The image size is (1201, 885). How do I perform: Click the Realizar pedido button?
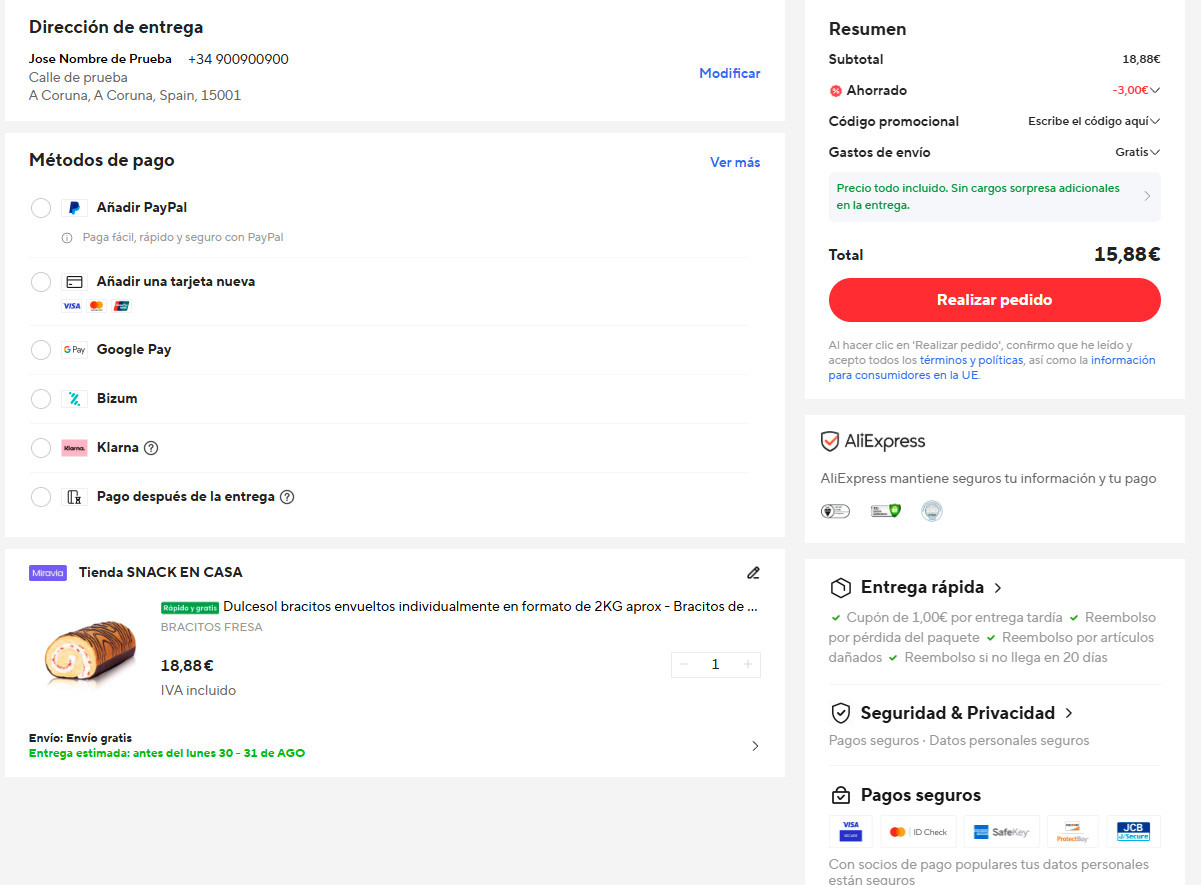pyautogui.click(x=995, y=300)
